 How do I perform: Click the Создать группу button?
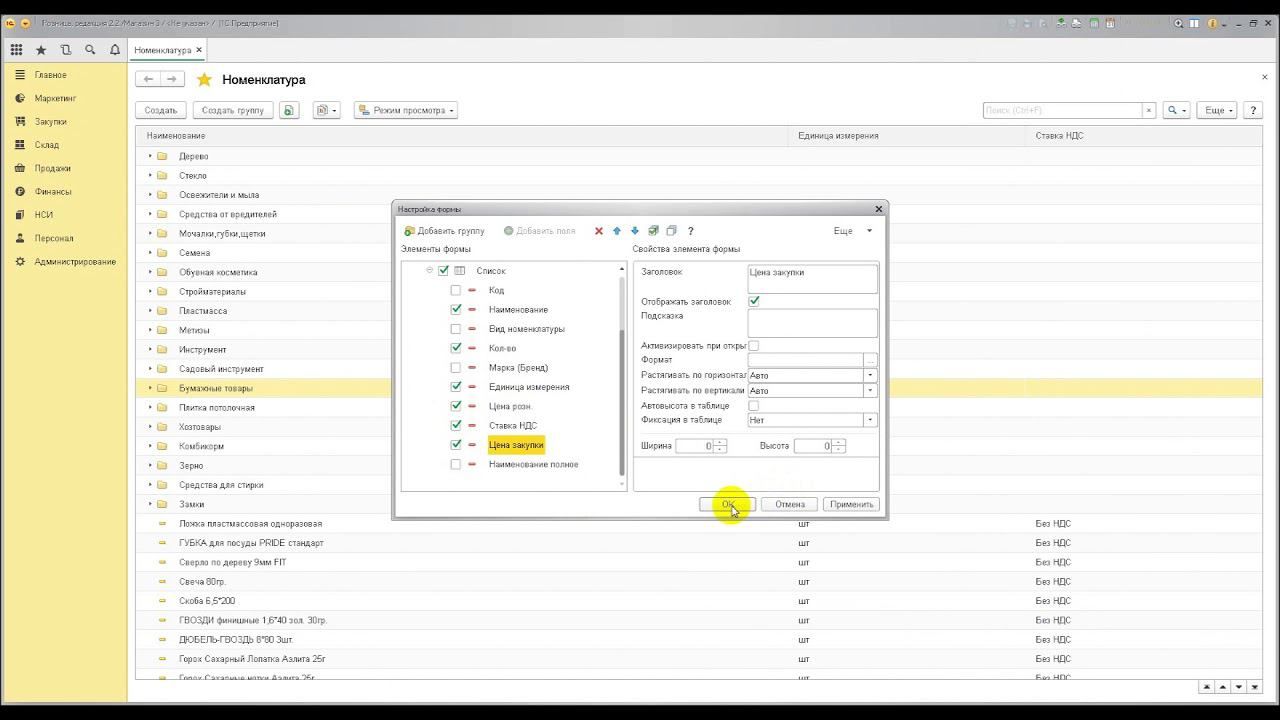[233, 110]
